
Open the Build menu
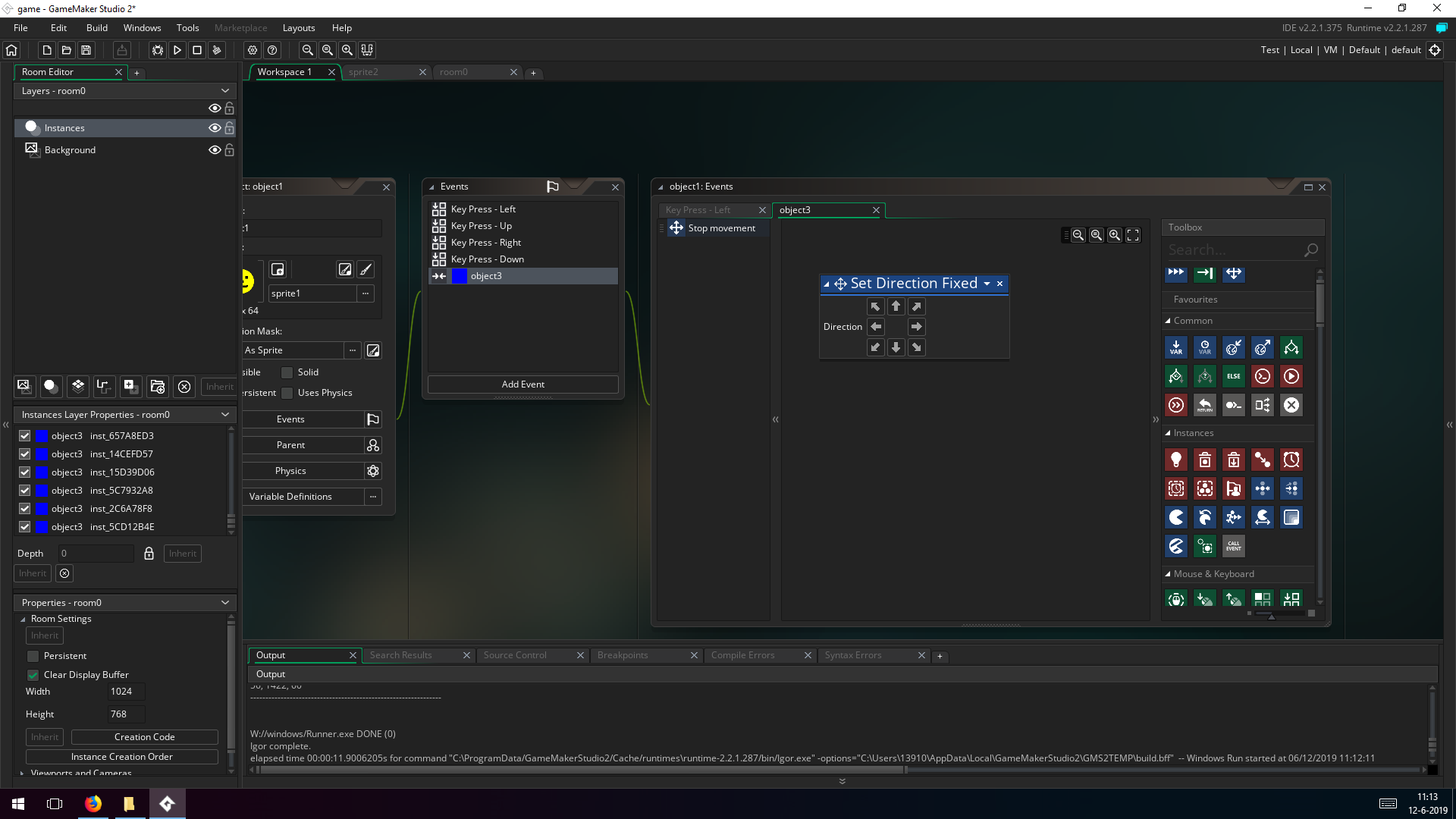pyautogui.click(x=97, y=28)
